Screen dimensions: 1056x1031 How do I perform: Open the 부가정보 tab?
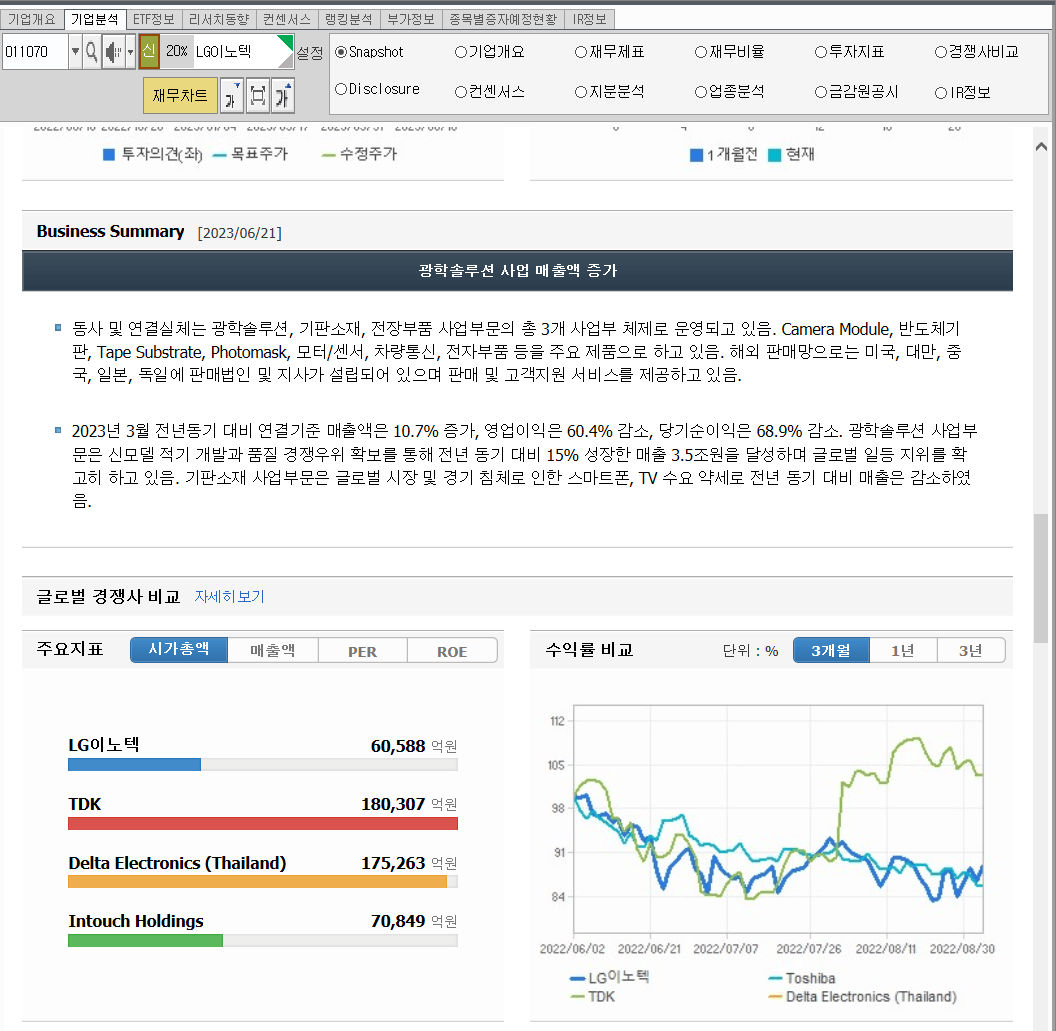click(x=411, y=20)
